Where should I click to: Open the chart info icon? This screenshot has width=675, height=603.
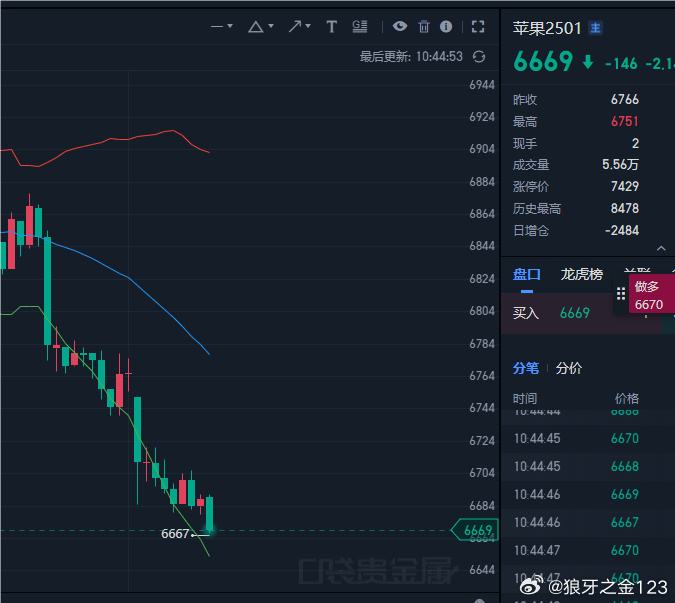tap(446, 27)
